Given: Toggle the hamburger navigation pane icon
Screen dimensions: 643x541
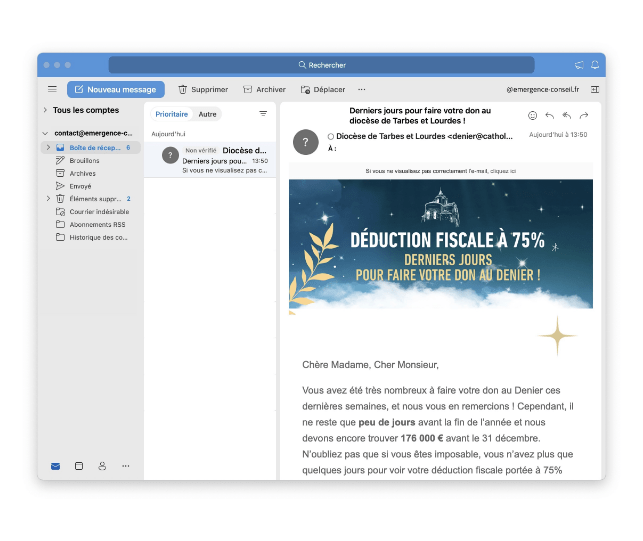Looking at the screenshot, I should click(52, 89).
